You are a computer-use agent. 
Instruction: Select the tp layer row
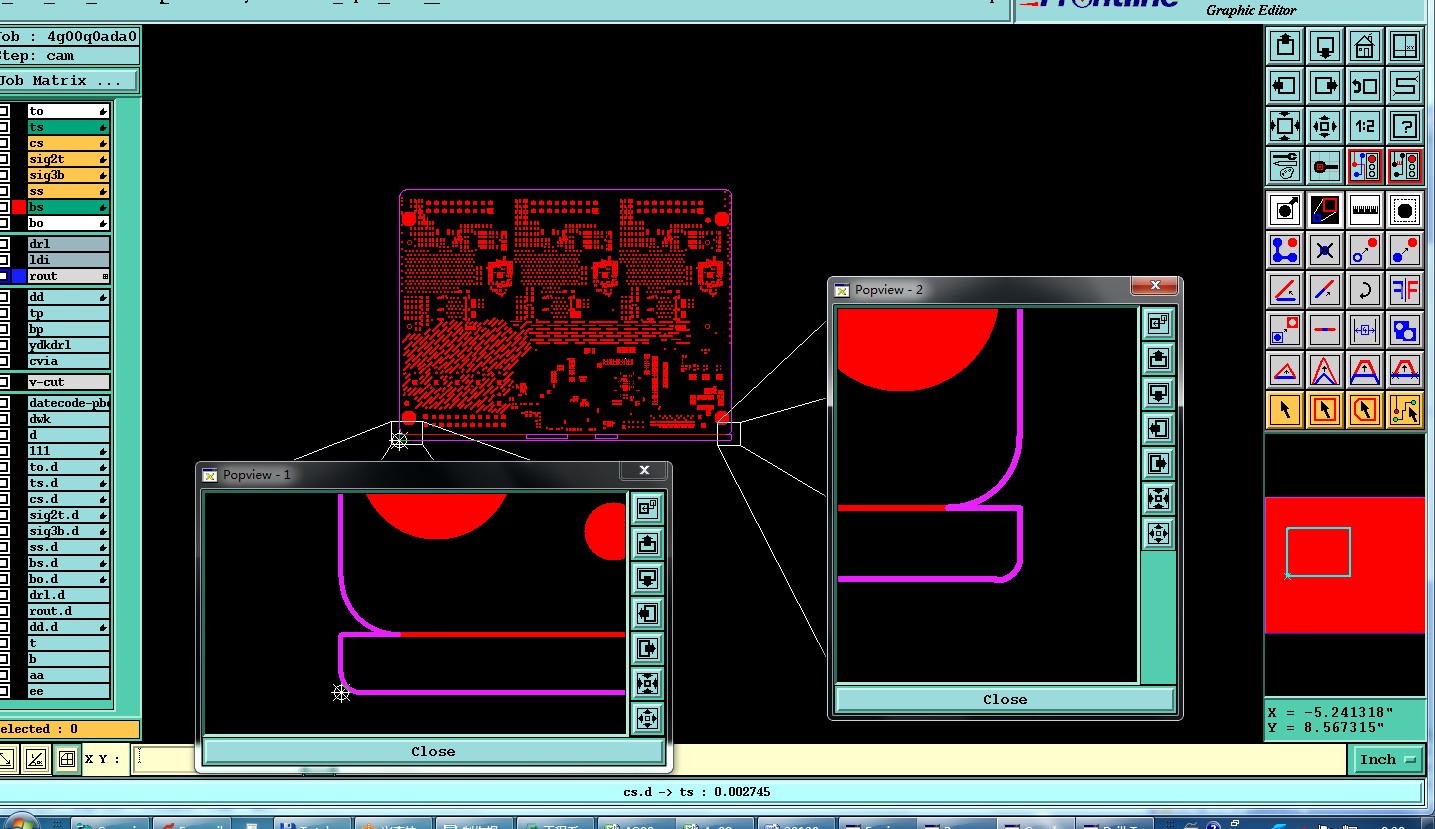click(x=68, y=313)
